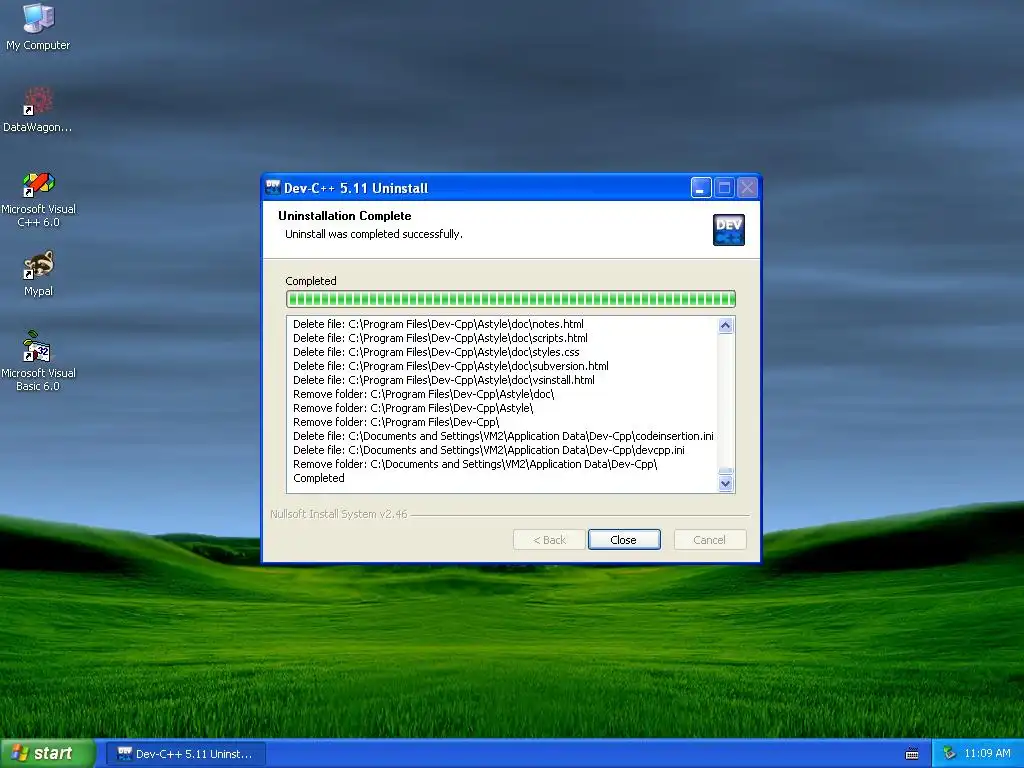Select log line deleting vsinstall.html
Screen dimensions: 1024x768
(444, 380)
